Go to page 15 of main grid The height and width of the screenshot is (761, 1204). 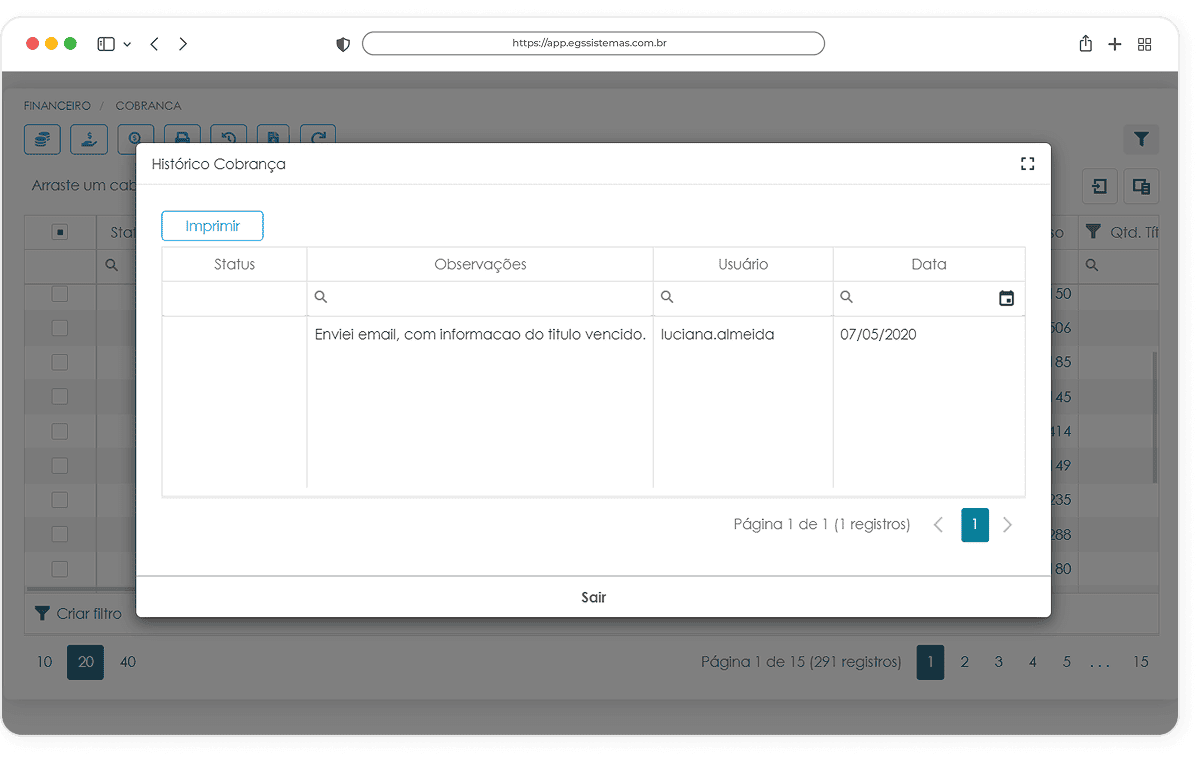[x=1141, y=662]
